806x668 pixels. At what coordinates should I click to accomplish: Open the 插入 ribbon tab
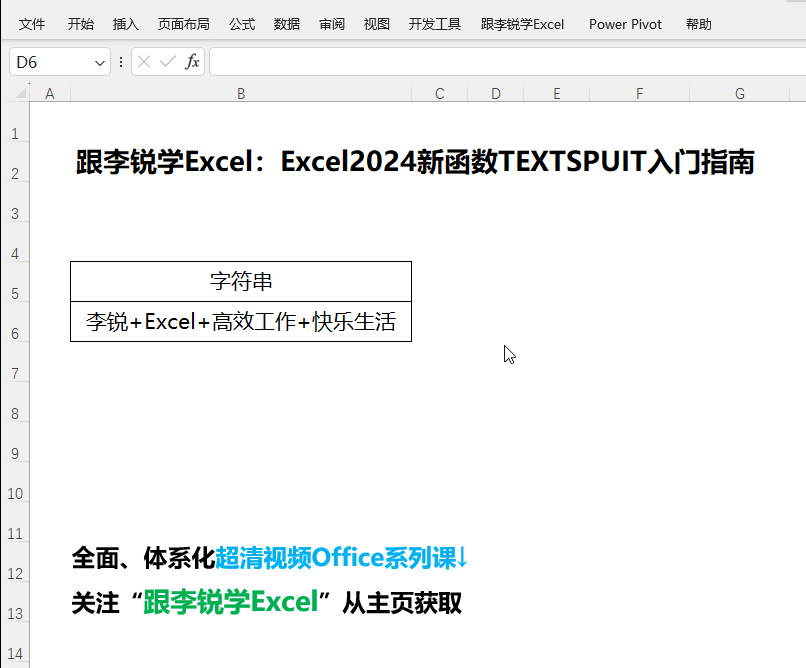[x=126, y=24]
